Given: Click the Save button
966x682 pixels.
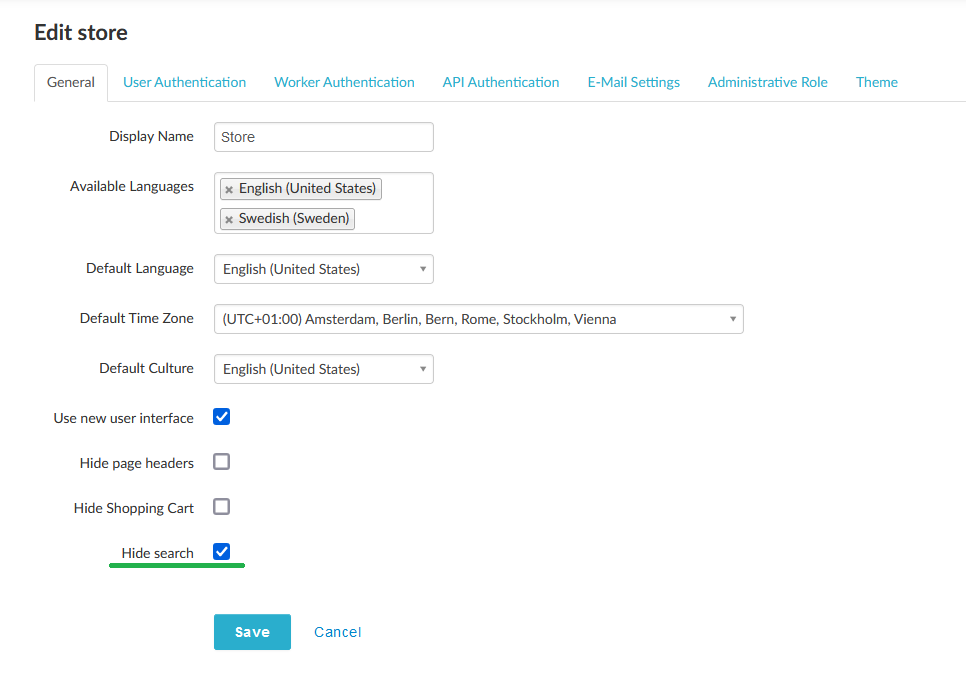Looking at the screenshot, I should (252, 631).
